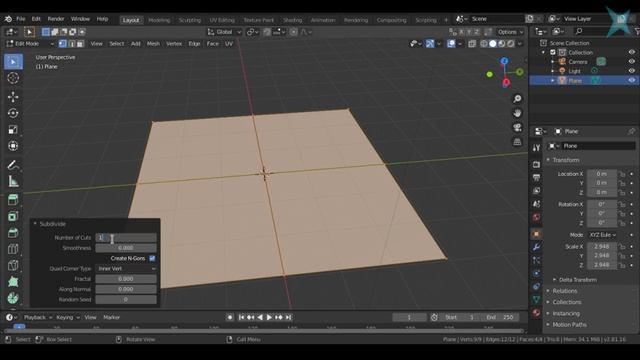Jump to the end frame
This screenshot has width=640, height=360.
pos(289,317)
